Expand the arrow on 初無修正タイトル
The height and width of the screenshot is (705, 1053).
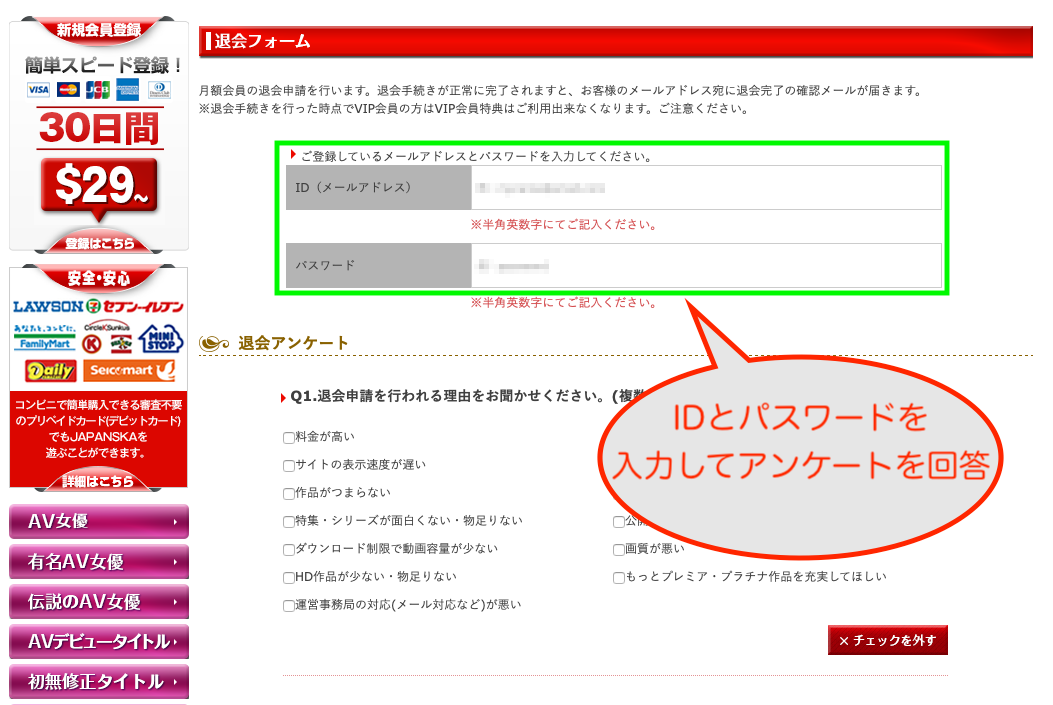coord(176,682)
